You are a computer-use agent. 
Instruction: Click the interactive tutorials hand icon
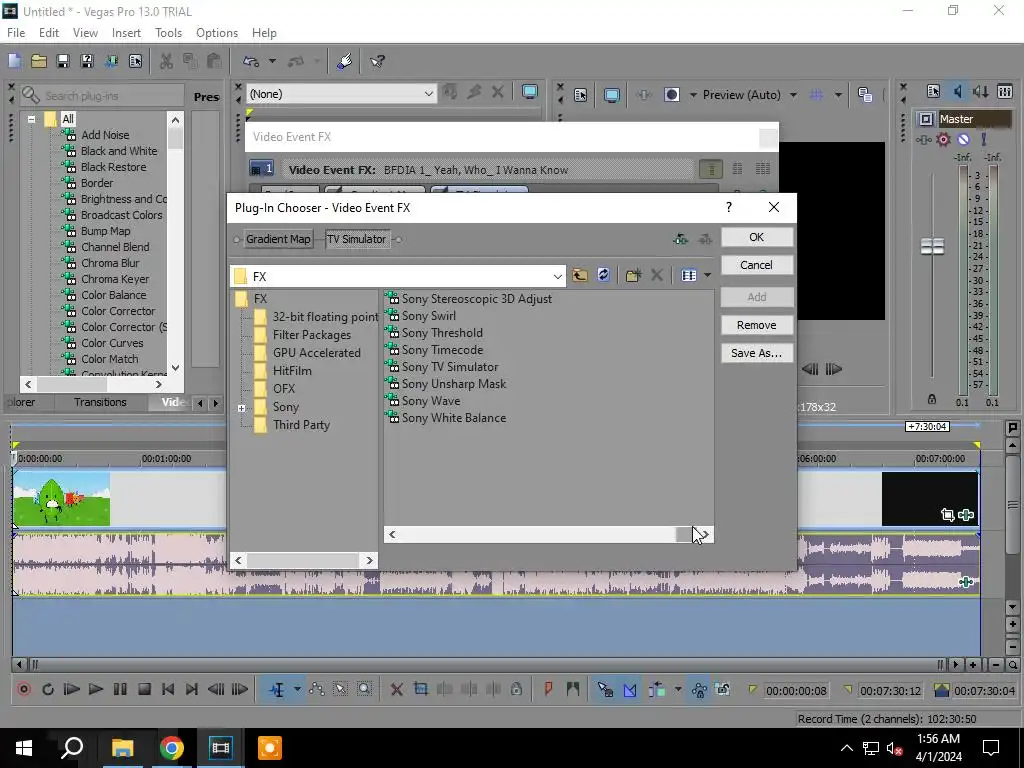pos(345,61)
